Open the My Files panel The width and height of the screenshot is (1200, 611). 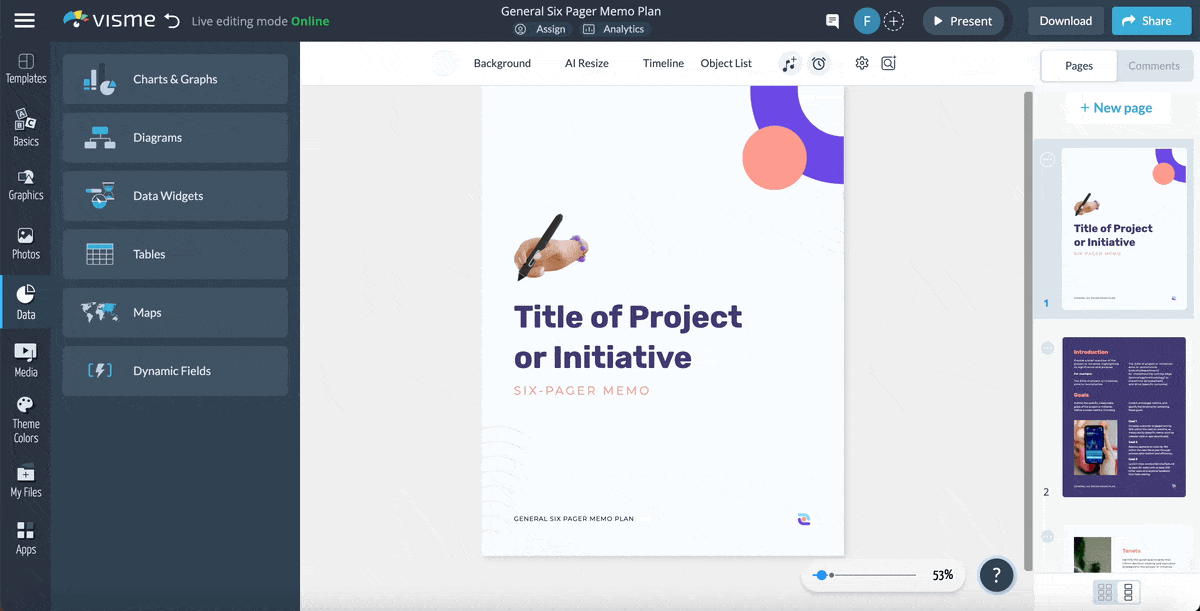[x=26, y=480]
